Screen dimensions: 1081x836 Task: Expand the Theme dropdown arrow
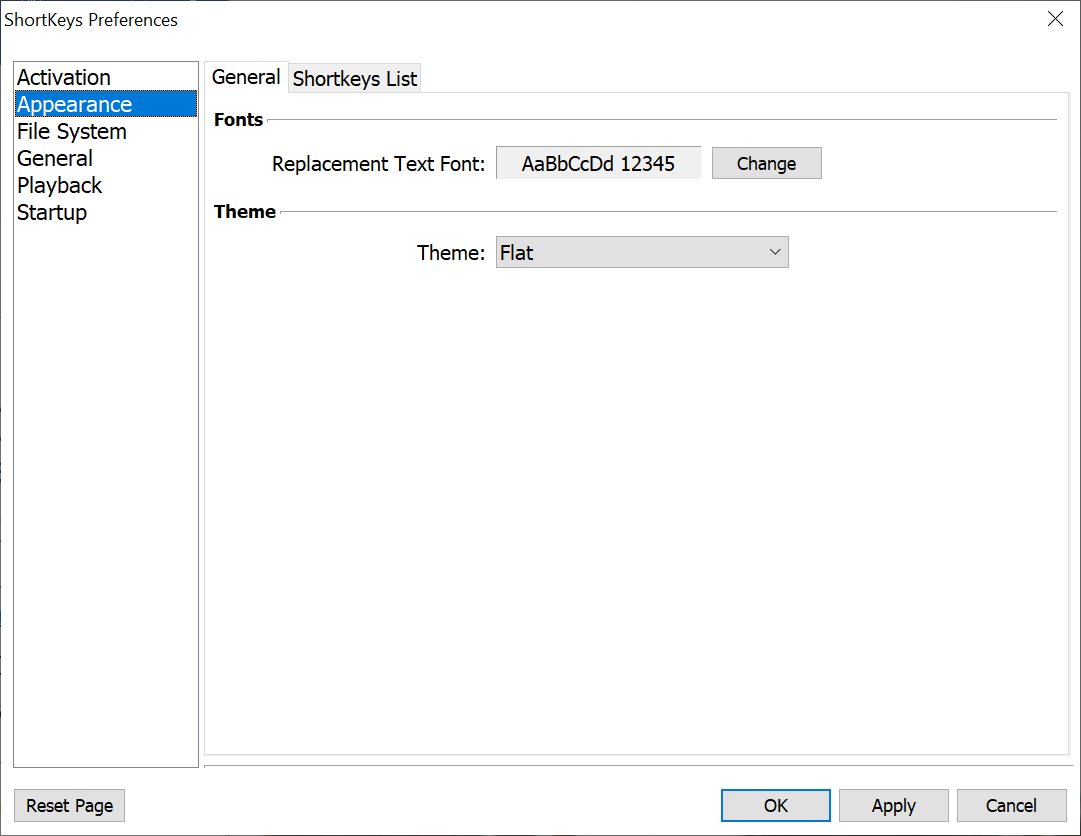pyautogui.click(x=775, y=253)
